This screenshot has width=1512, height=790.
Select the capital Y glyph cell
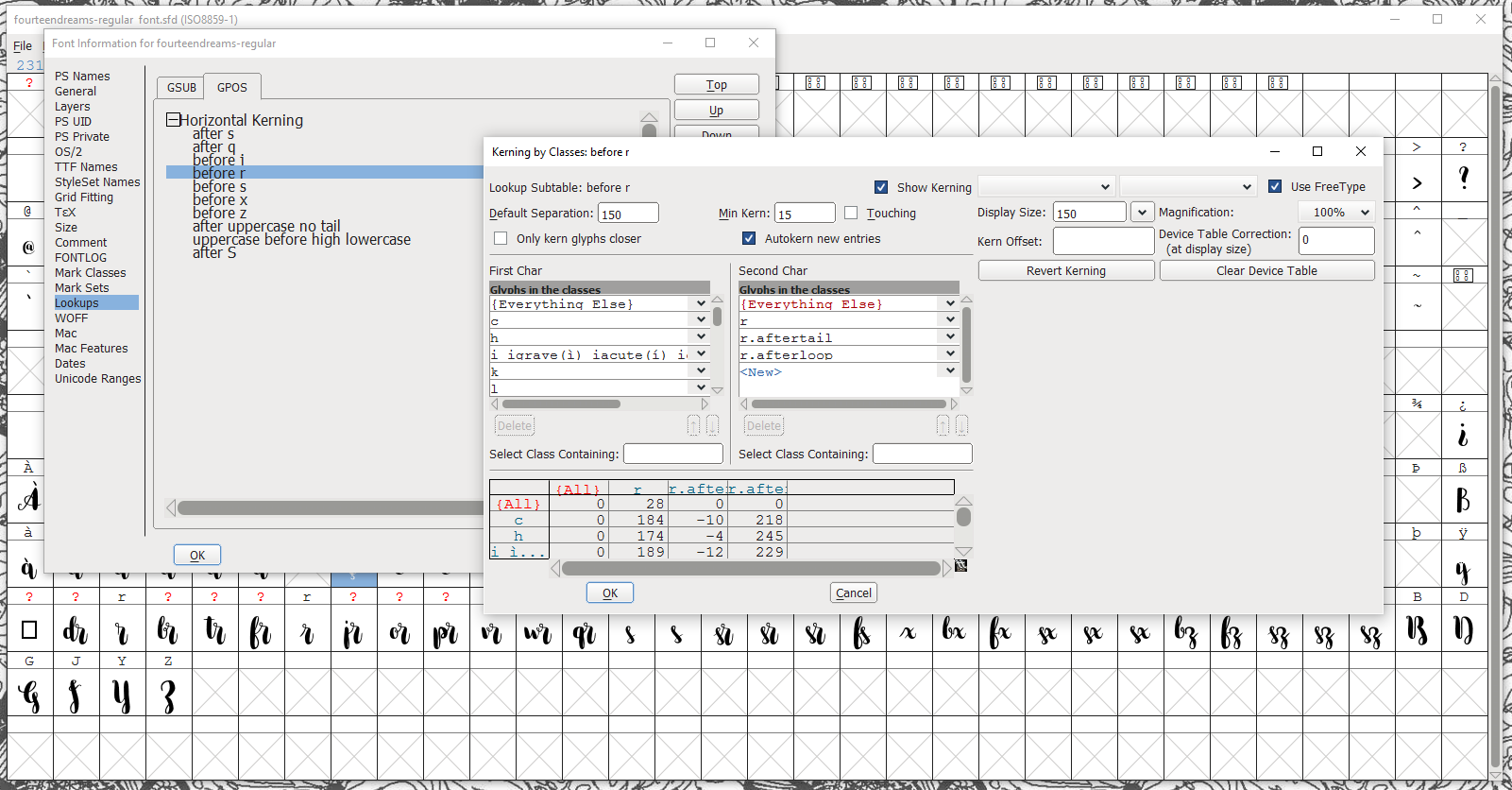[x=122, y=695]
